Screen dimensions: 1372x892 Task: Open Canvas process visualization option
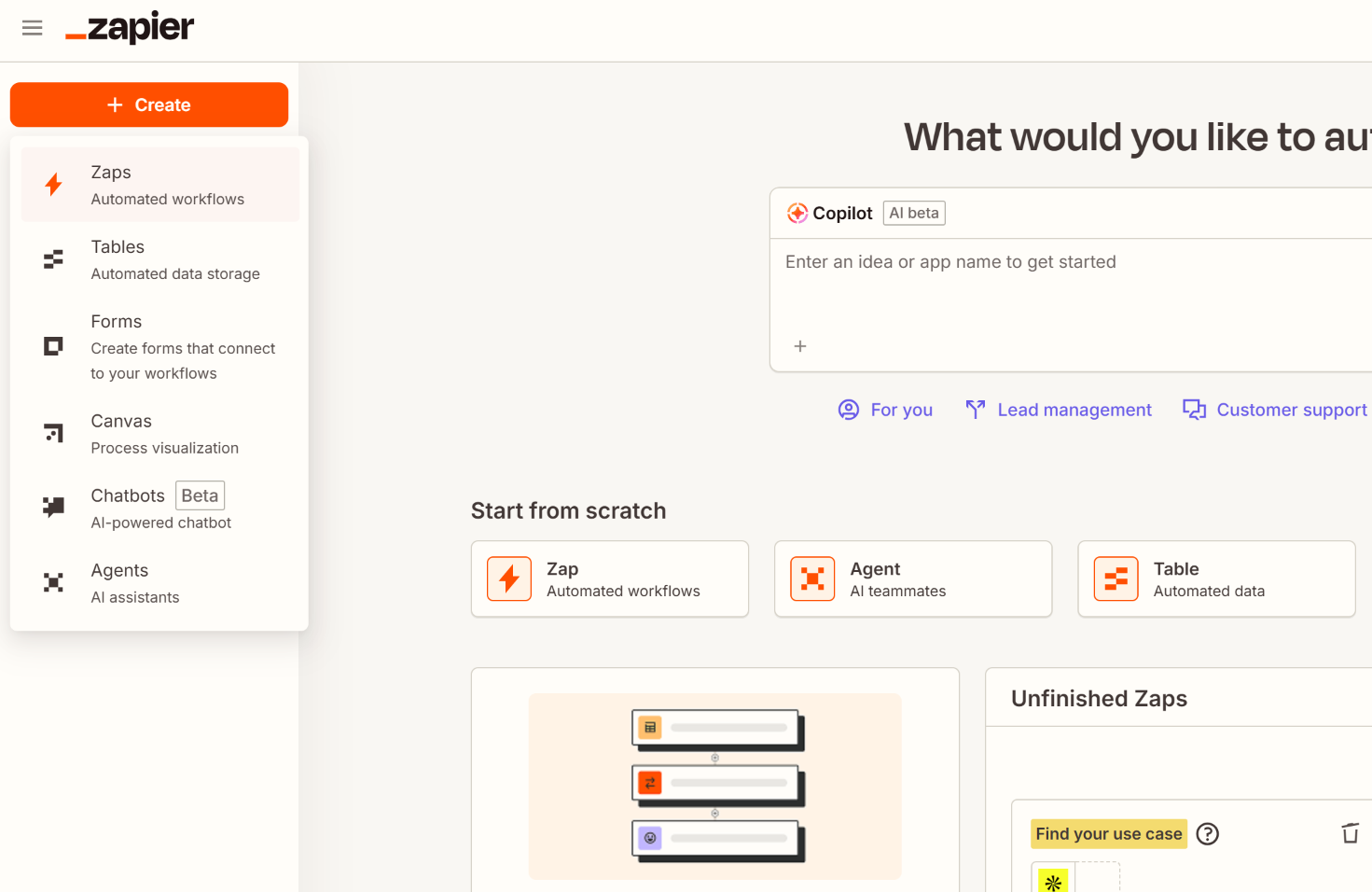tap(160, 434)
